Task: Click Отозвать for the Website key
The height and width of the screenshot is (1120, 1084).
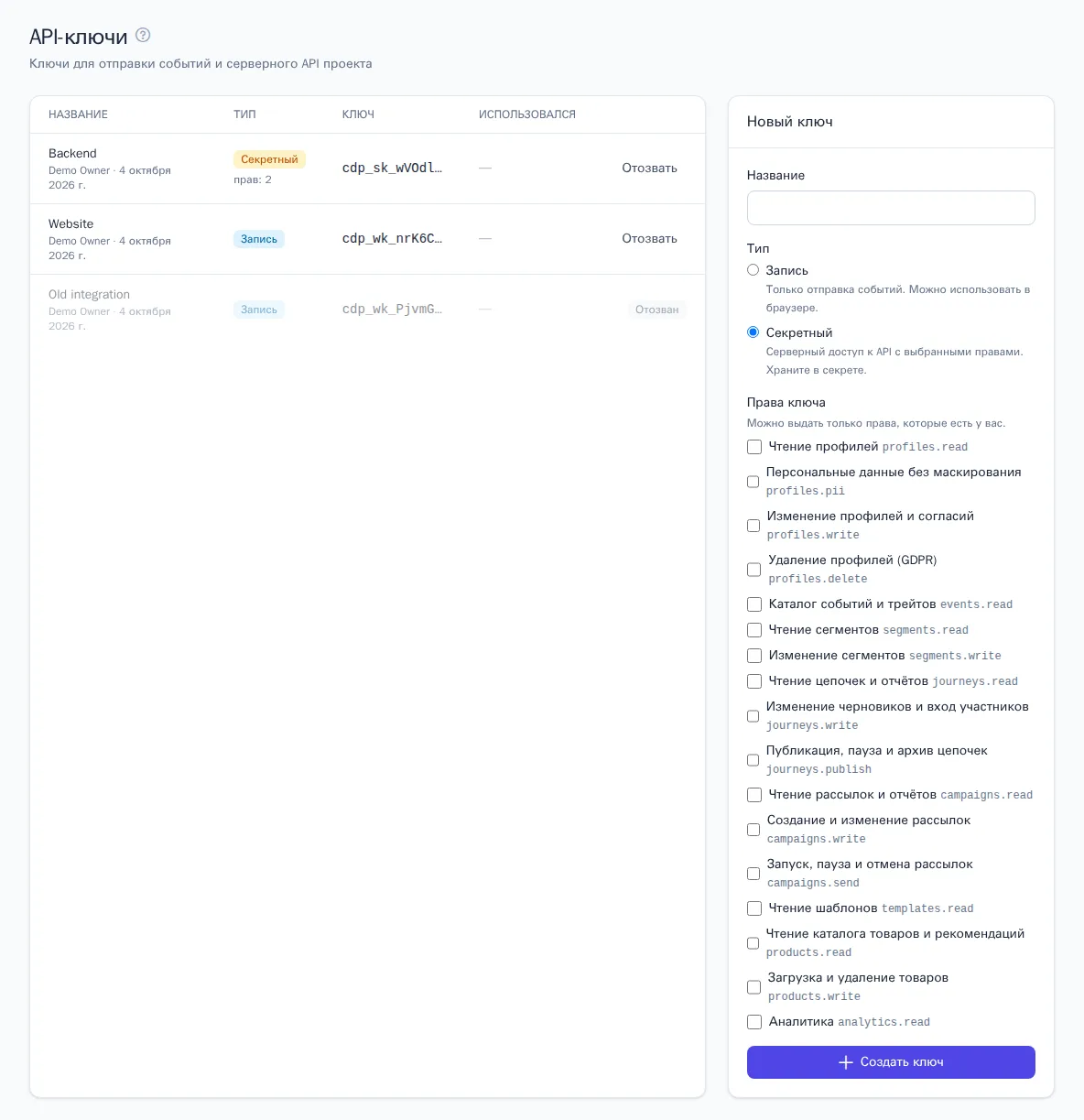Action: pos(649,239)
